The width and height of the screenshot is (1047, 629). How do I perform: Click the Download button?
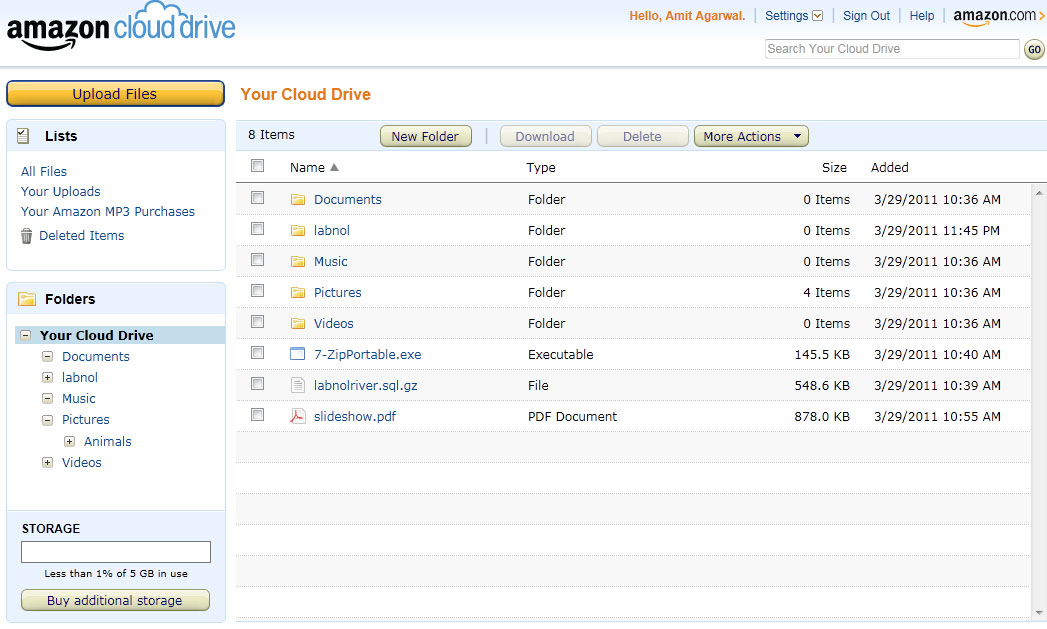tap(546, 136)
